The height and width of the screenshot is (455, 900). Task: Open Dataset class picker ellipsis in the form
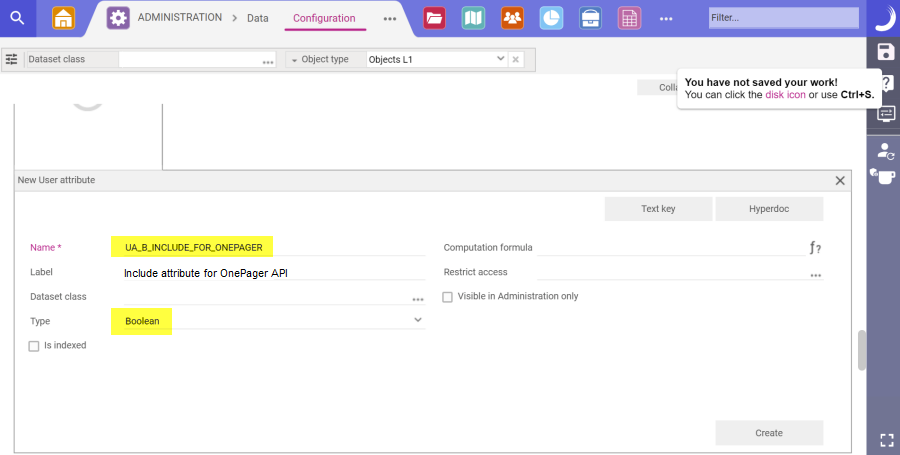pyautogui.click(x=418, y=300)
